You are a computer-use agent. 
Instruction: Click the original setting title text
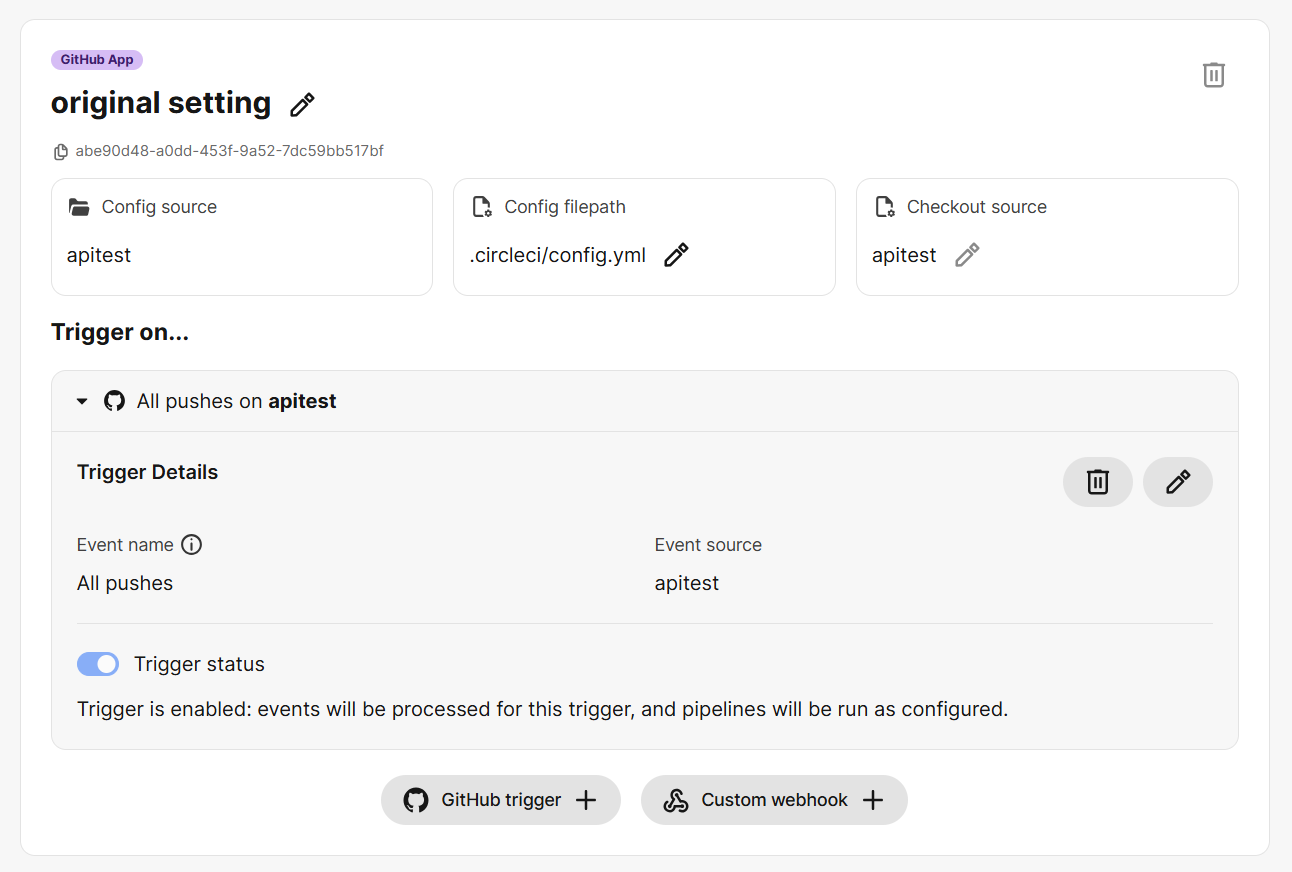[161, 103]
